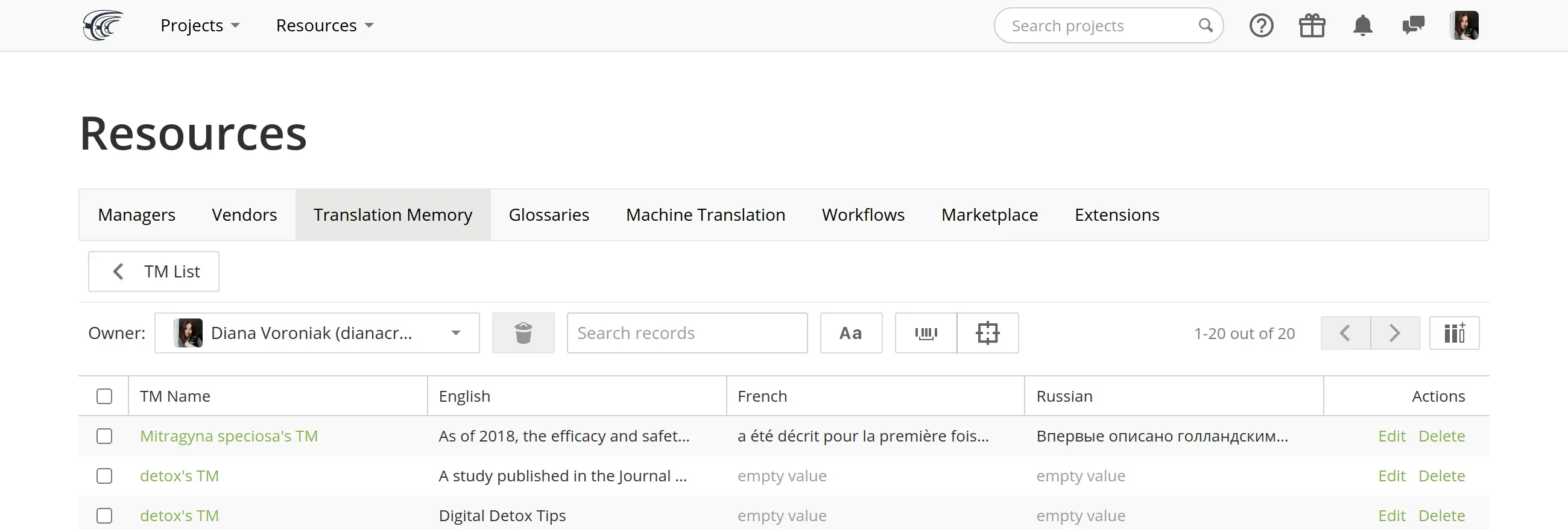
Task: Open the Machine Translation tab
Action: pyautogui.click(x=706, y=215)
